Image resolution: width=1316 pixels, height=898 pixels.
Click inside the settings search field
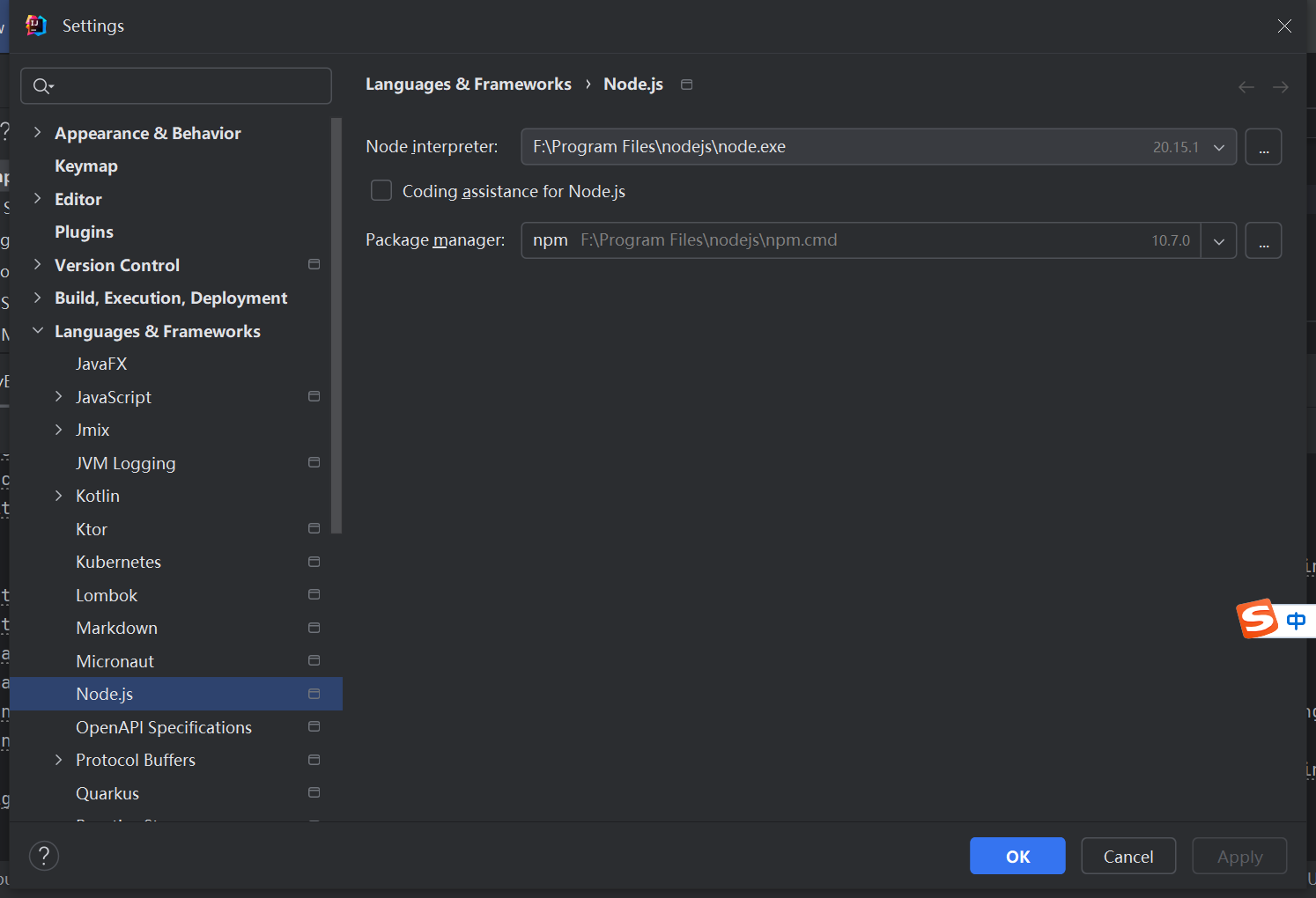pos(176,85)
